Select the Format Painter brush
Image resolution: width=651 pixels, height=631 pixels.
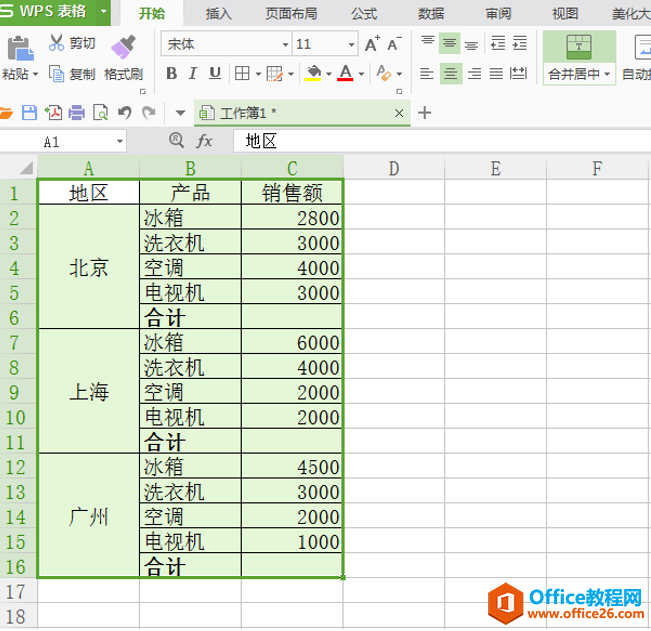pyautogui.click(x=123, y=46)
